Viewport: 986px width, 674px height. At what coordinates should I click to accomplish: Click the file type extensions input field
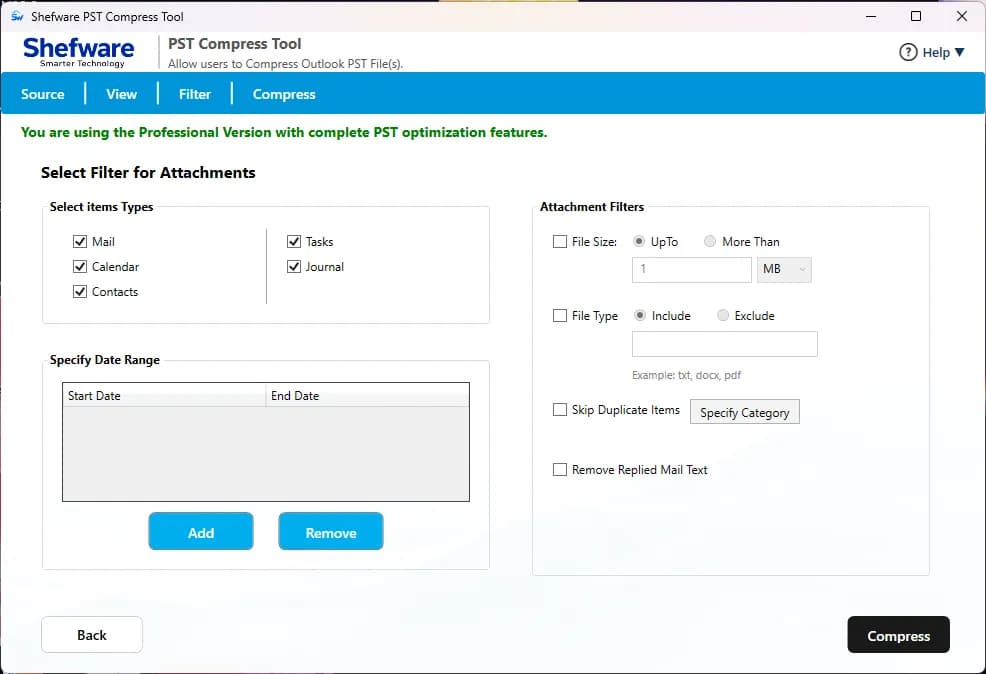724,344
